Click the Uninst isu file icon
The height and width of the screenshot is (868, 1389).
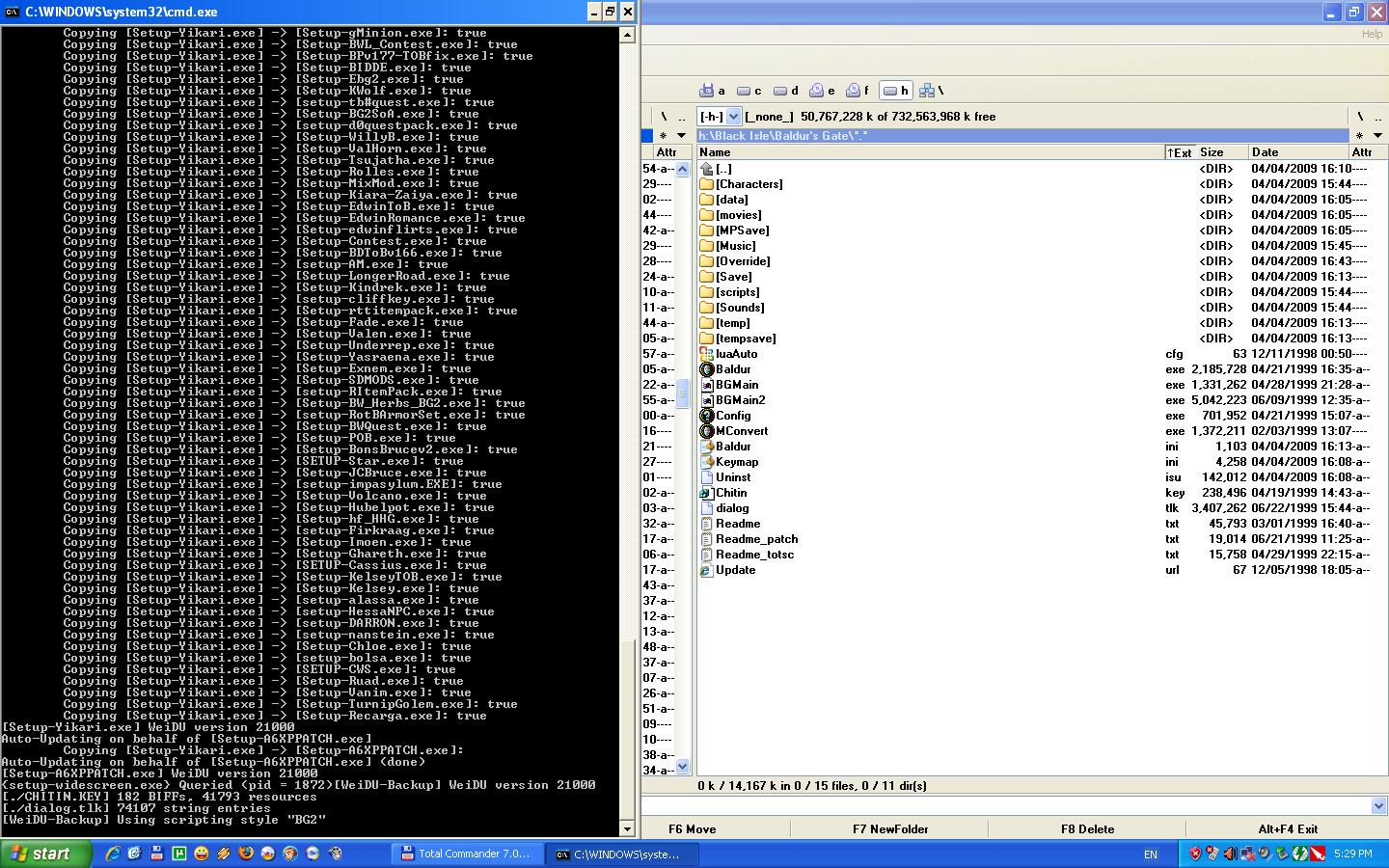click(706, 477)
